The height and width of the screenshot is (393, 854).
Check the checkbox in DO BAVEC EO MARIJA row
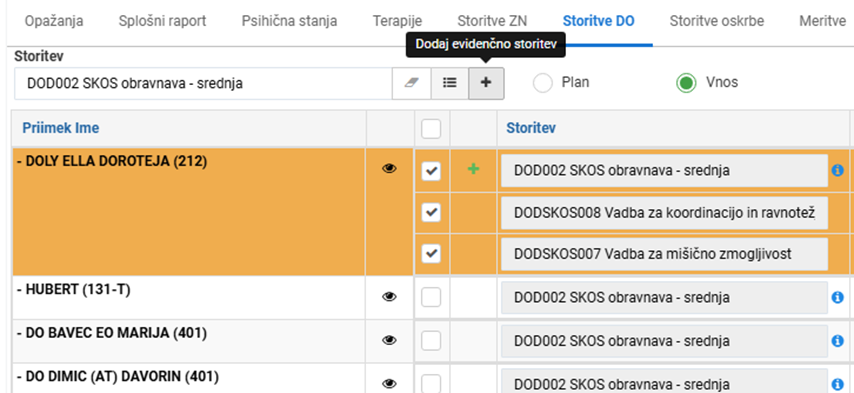click(x=431, y=341)
